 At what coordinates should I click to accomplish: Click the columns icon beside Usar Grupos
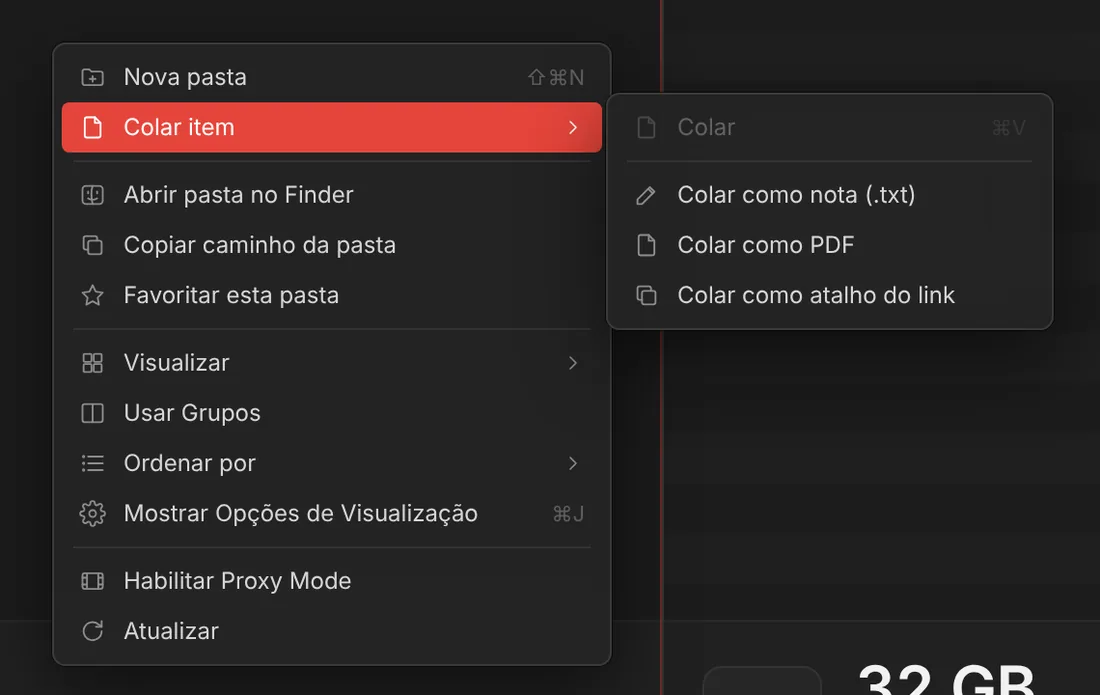pos(93,413)
